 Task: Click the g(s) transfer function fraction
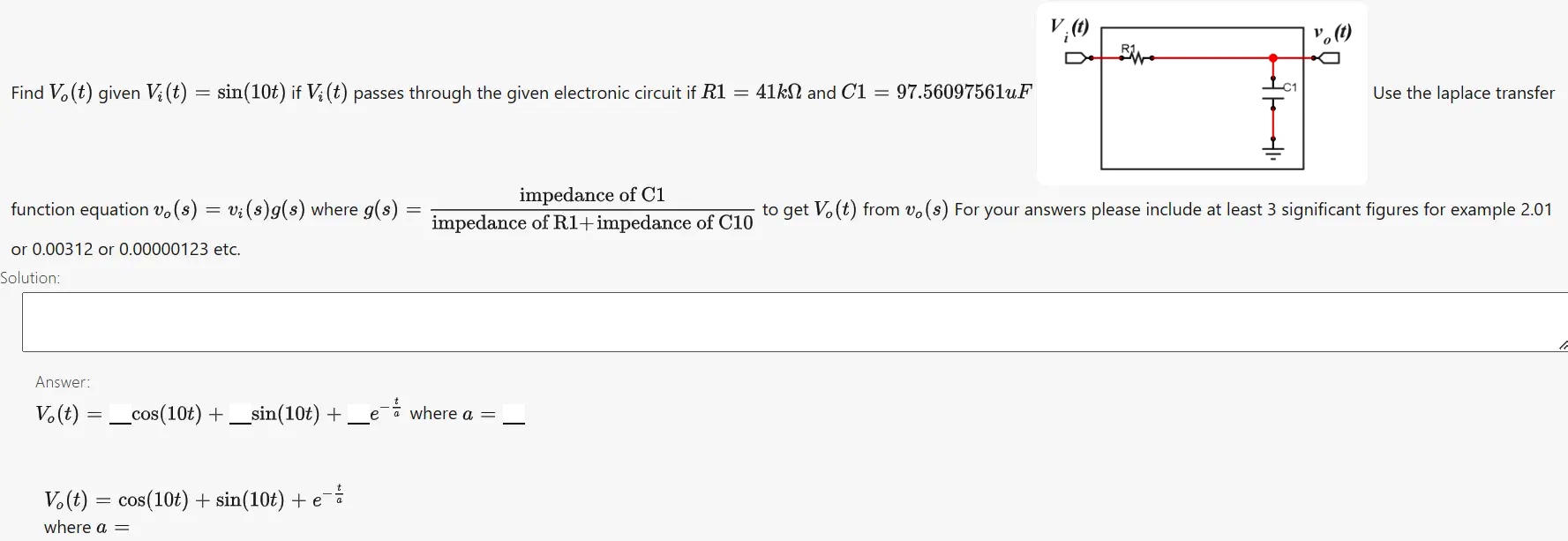pos(591,209)
